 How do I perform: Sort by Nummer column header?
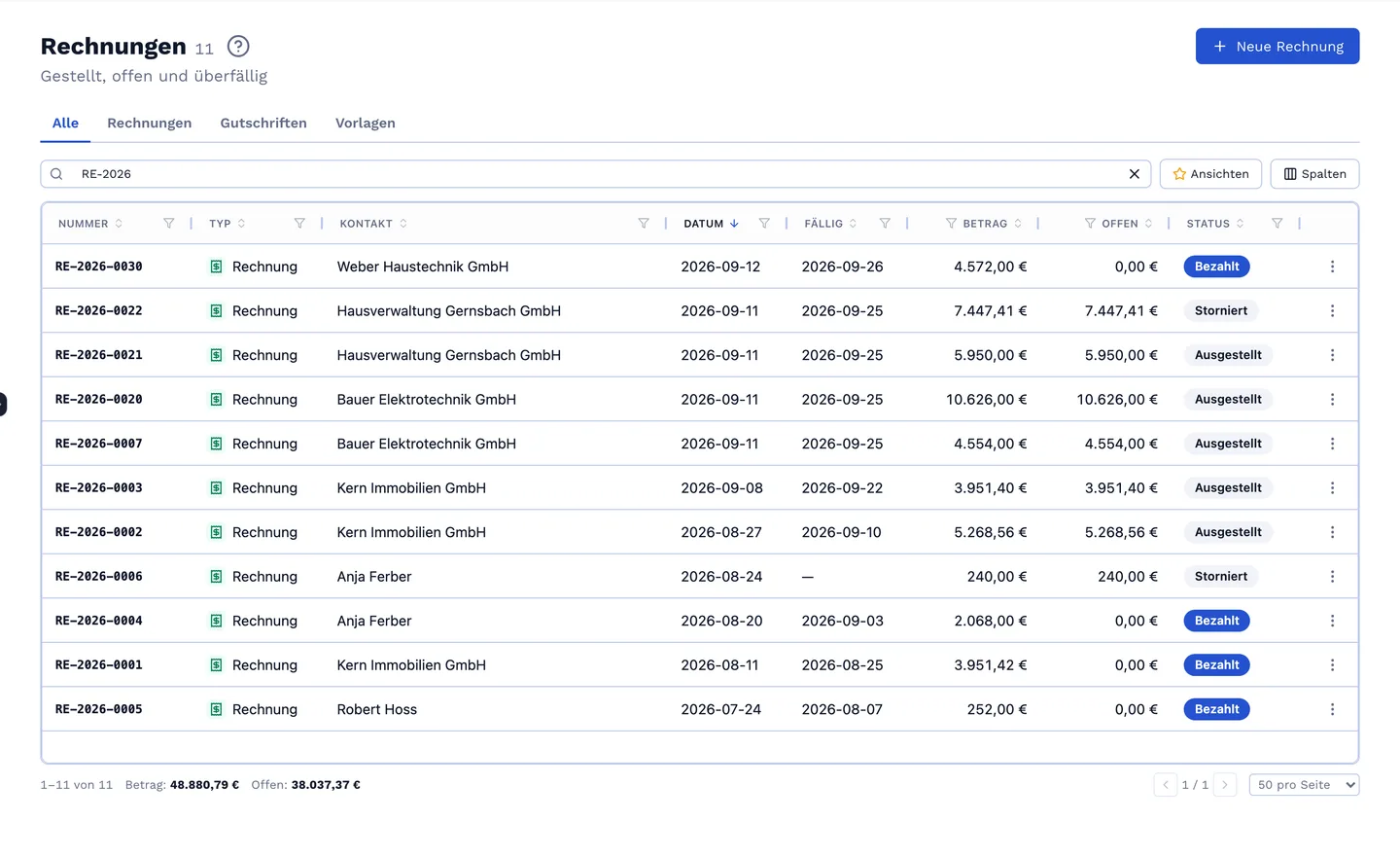[90, 224]
